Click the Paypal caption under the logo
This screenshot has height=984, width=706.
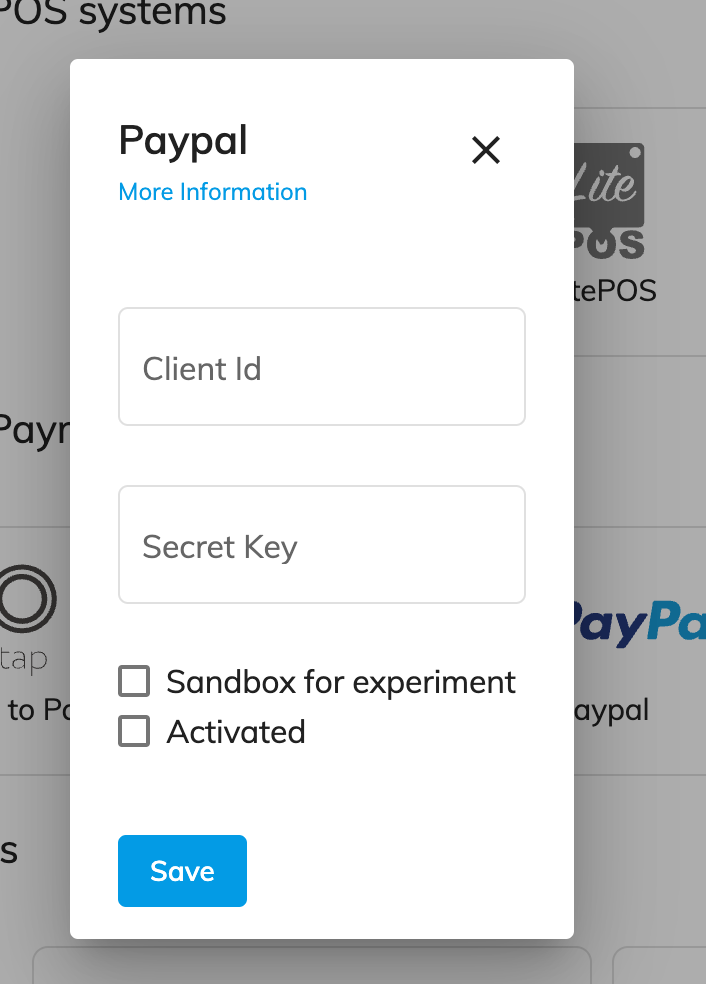[612, 711]
